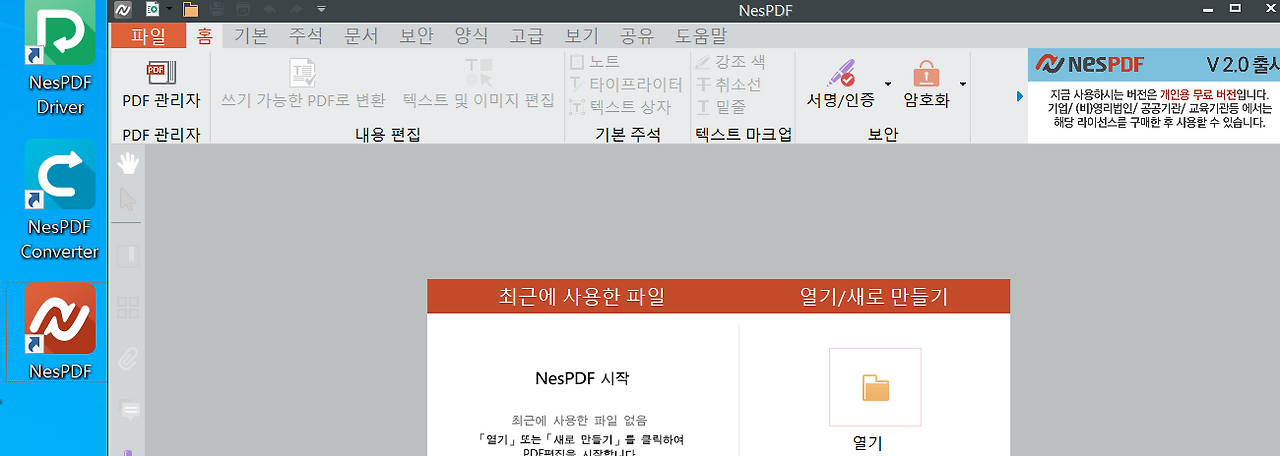Open the customize quick-access toolbar dropdown
This screenshot has height=456, width=1280.
[x=321, y=10]
